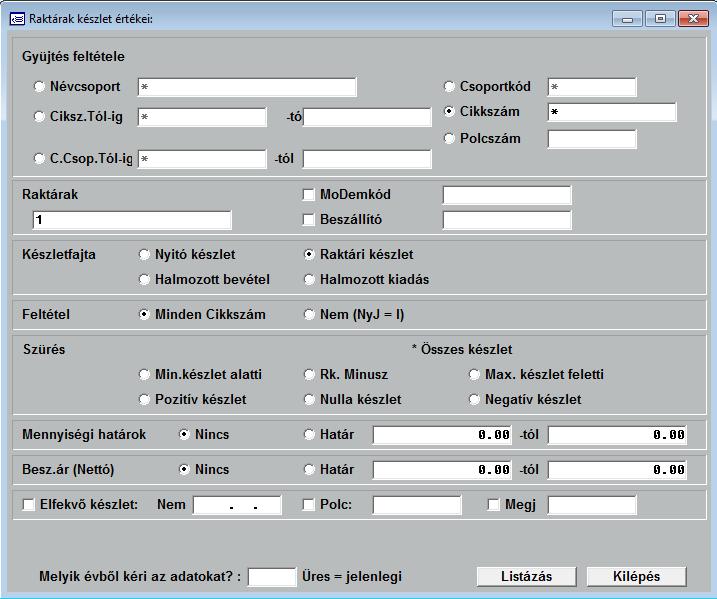Select the Ciksz.Tól-ig radio option
The height and width of the screenshot is (599, 717).
coord(39,117)
